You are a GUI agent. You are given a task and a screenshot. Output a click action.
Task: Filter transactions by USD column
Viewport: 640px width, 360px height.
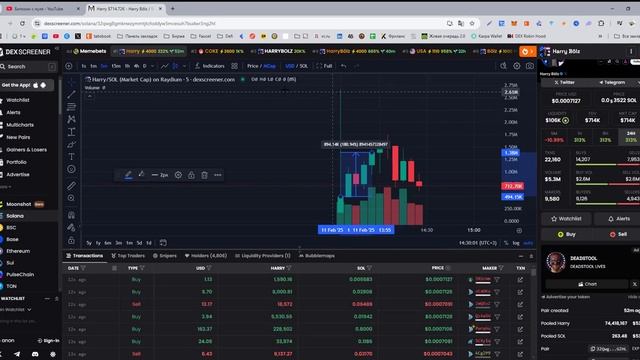(209, 268)
